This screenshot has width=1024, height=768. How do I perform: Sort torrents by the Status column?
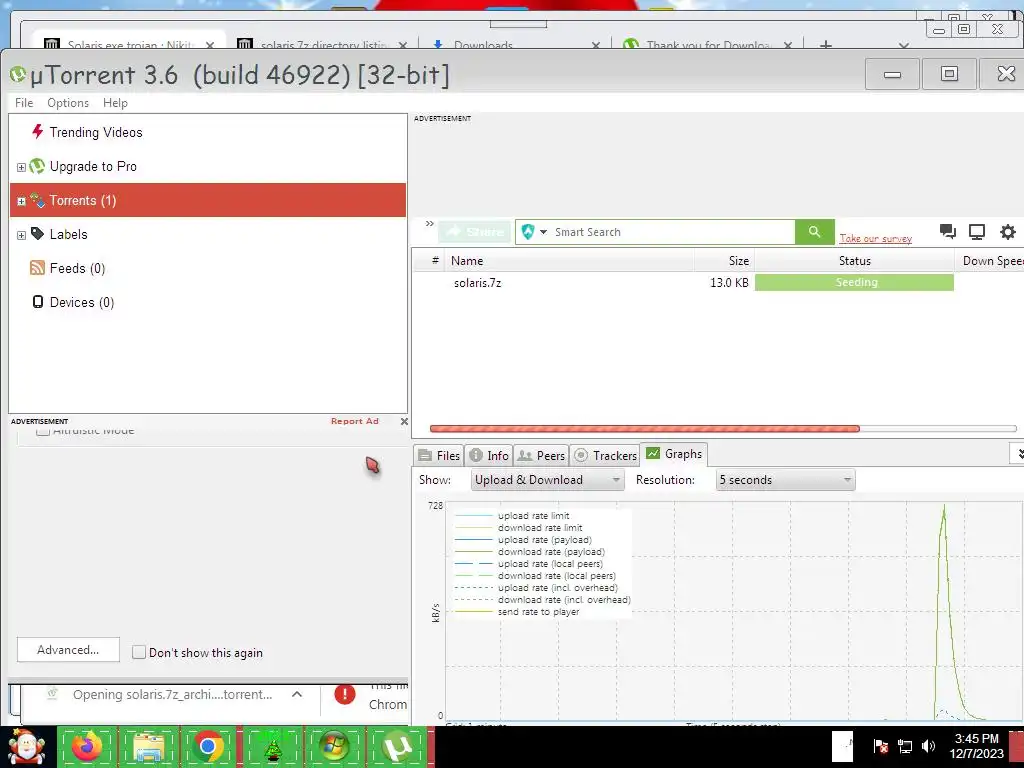(x=854, y=261)
